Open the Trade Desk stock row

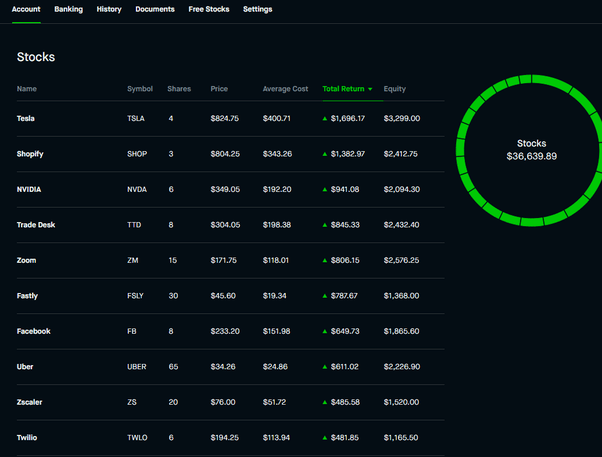point(230,225)
